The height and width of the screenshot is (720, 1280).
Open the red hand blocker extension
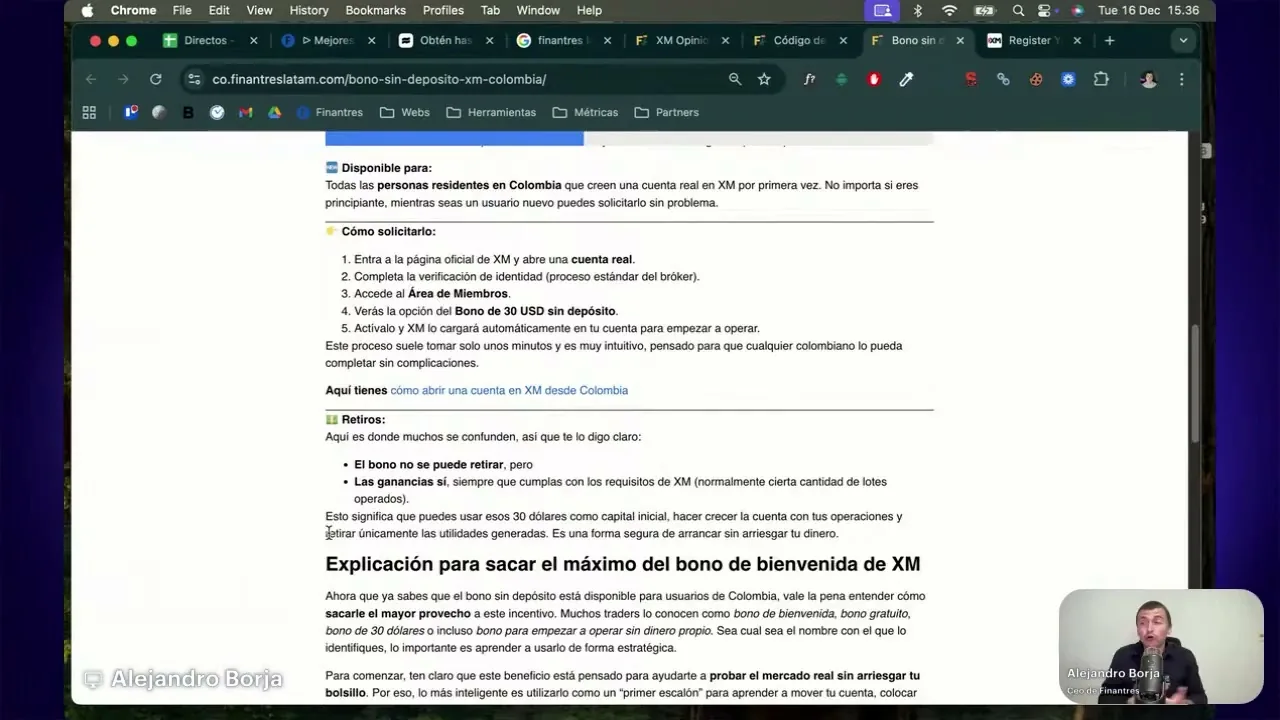(874, 79)
